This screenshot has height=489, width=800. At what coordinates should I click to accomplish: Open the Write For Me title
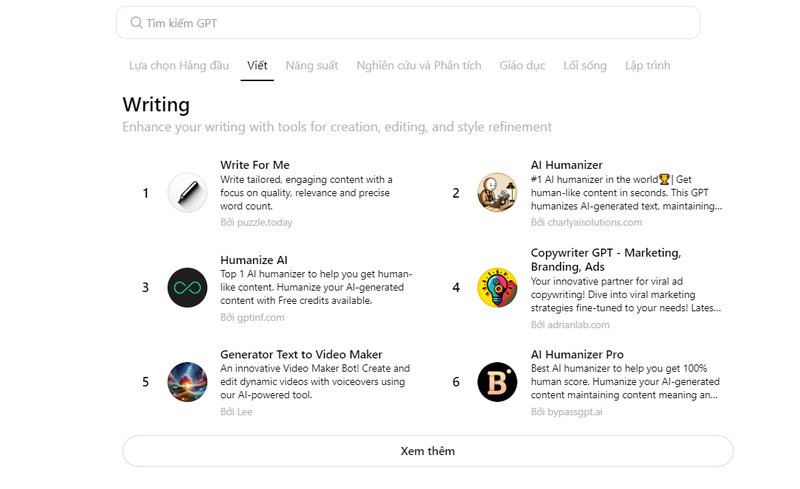click(x=255, y=165)
